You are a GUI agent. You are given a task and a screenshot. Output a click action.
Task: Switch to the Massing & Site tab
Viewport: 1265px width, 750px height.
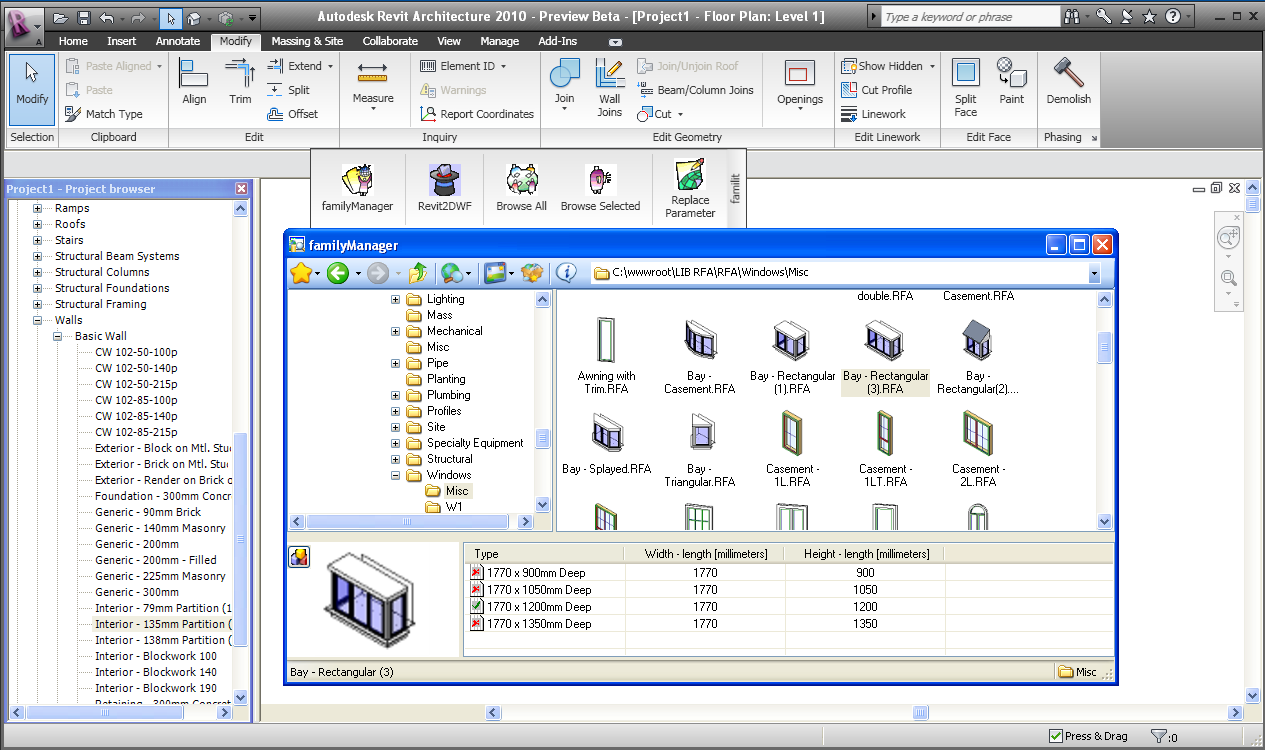(x=308, y=41)
